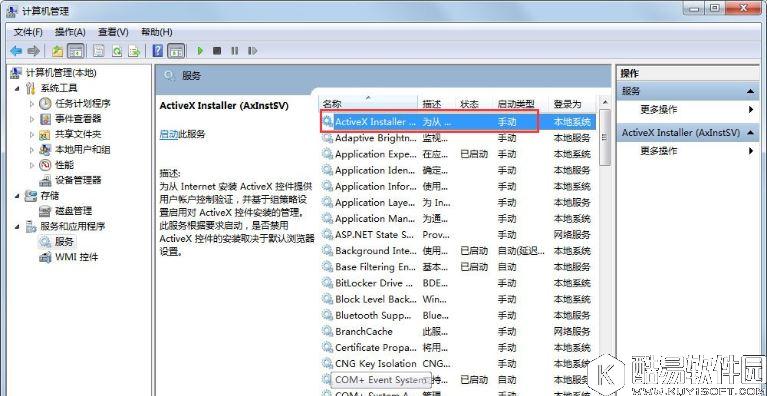Click the services list scrollbar up arrow
Image resolution: width=767 pixels, height=396 pixels.
click(x=605, y=102)
